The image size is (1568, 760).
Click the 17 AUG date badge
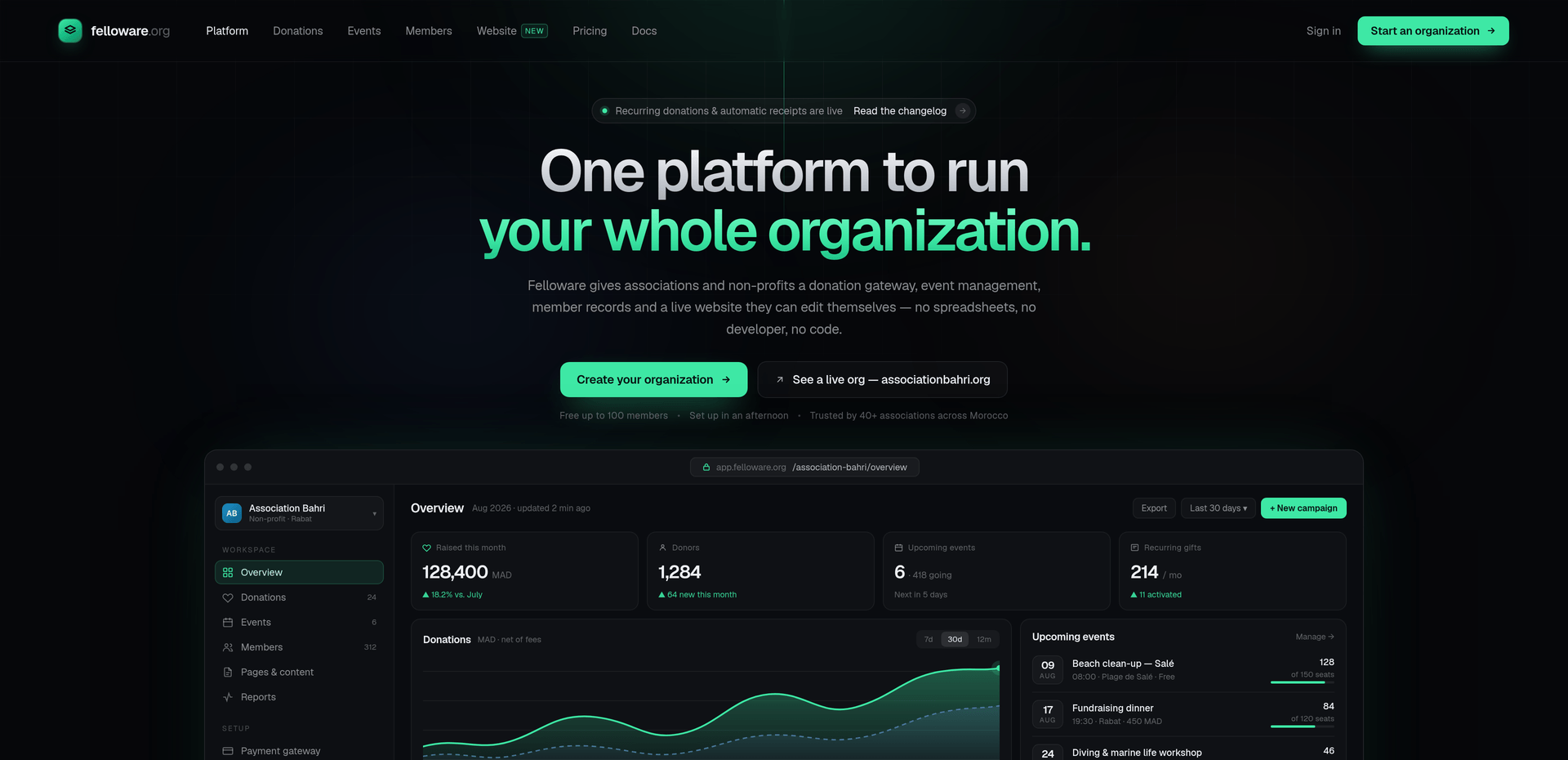pos(1048,714)
